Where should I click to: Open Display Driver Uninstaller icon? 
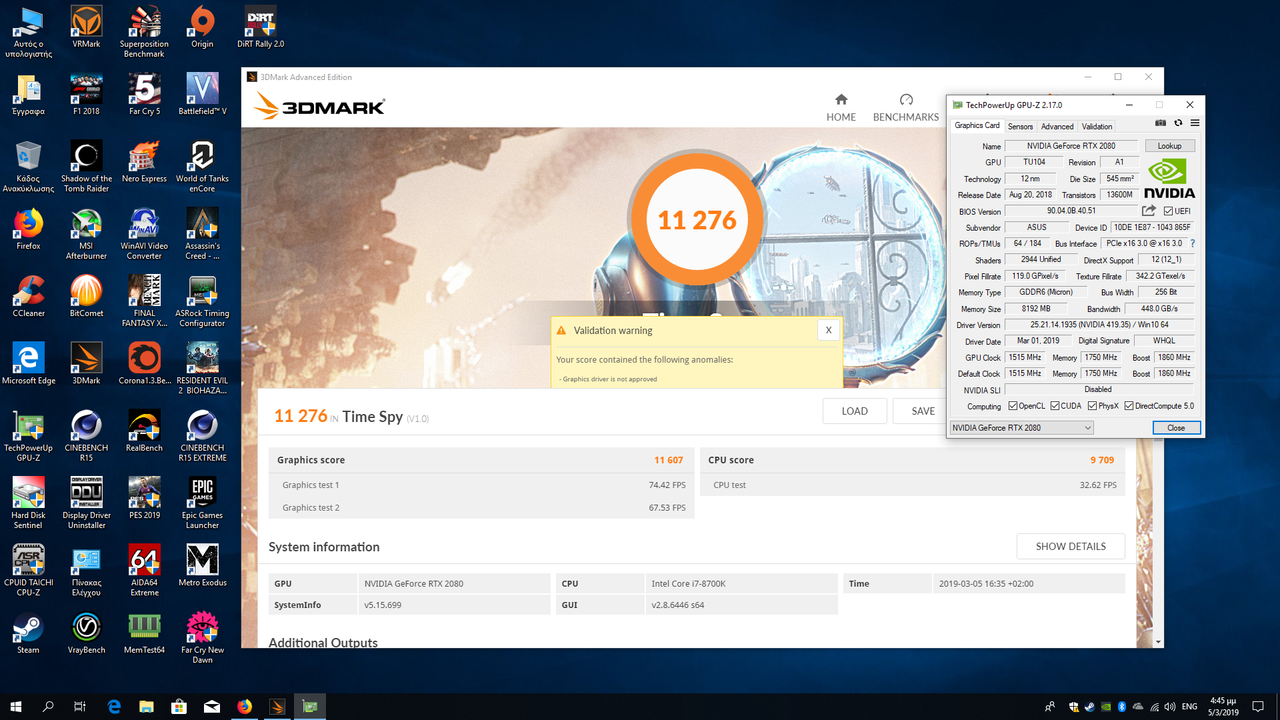(86, 502)
